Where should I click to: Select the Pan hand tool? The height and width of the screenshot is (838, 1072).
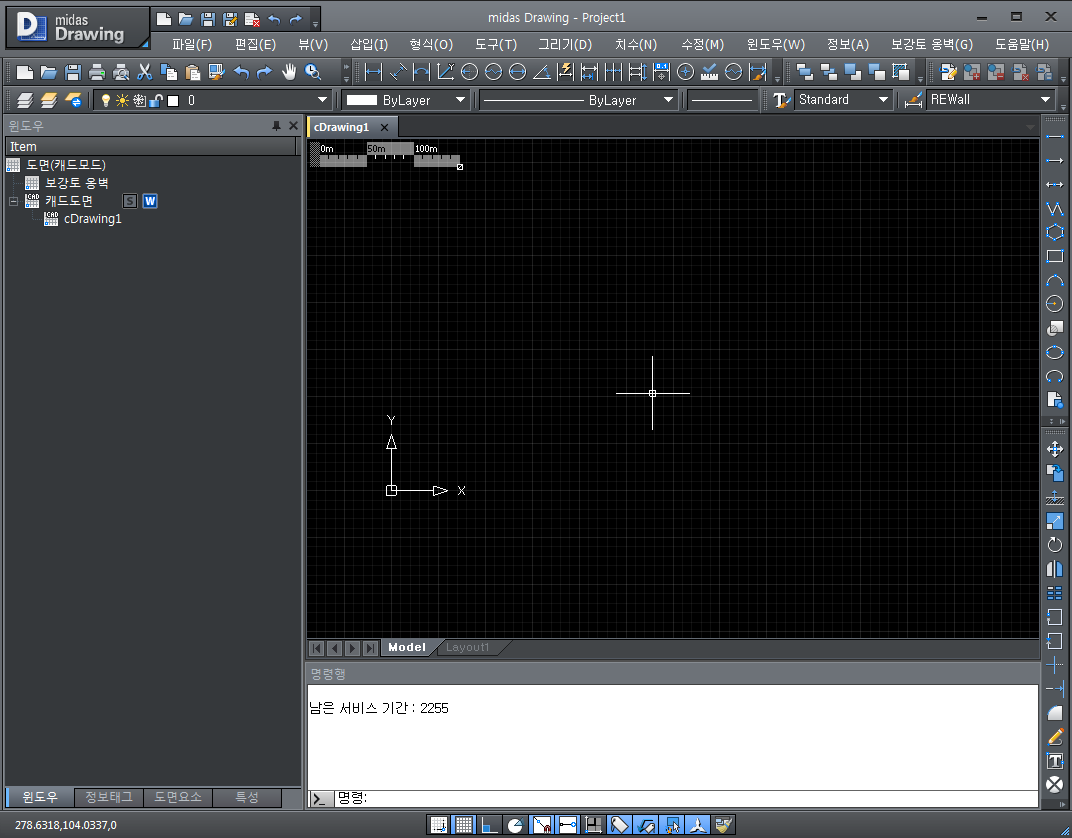coord(289,72)
